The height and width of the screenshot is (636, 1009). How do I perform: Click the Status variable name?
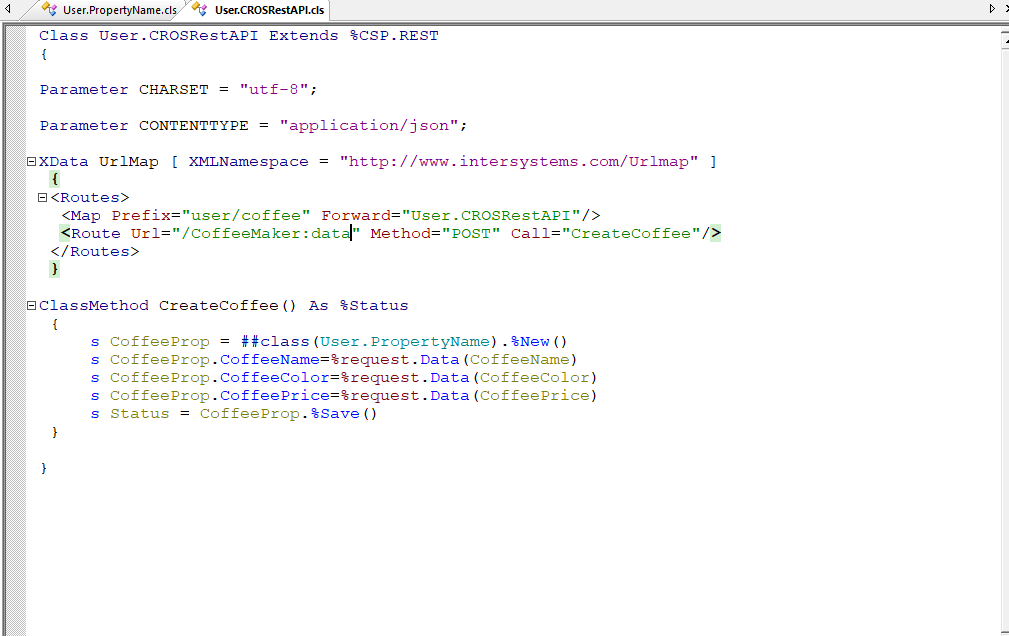[140, 414]
